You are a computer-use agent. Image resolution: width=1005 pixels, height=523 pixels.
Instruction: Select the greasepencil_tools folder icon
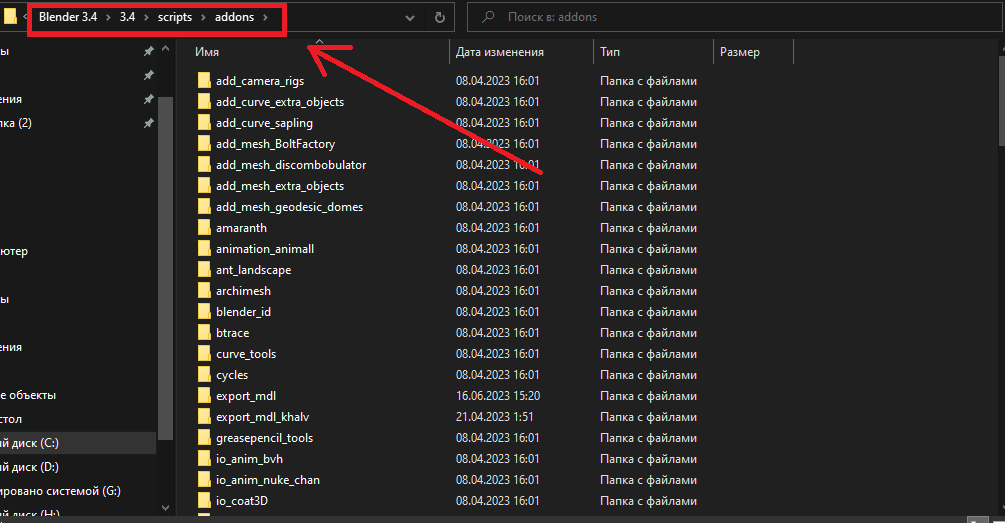[204, 438]
